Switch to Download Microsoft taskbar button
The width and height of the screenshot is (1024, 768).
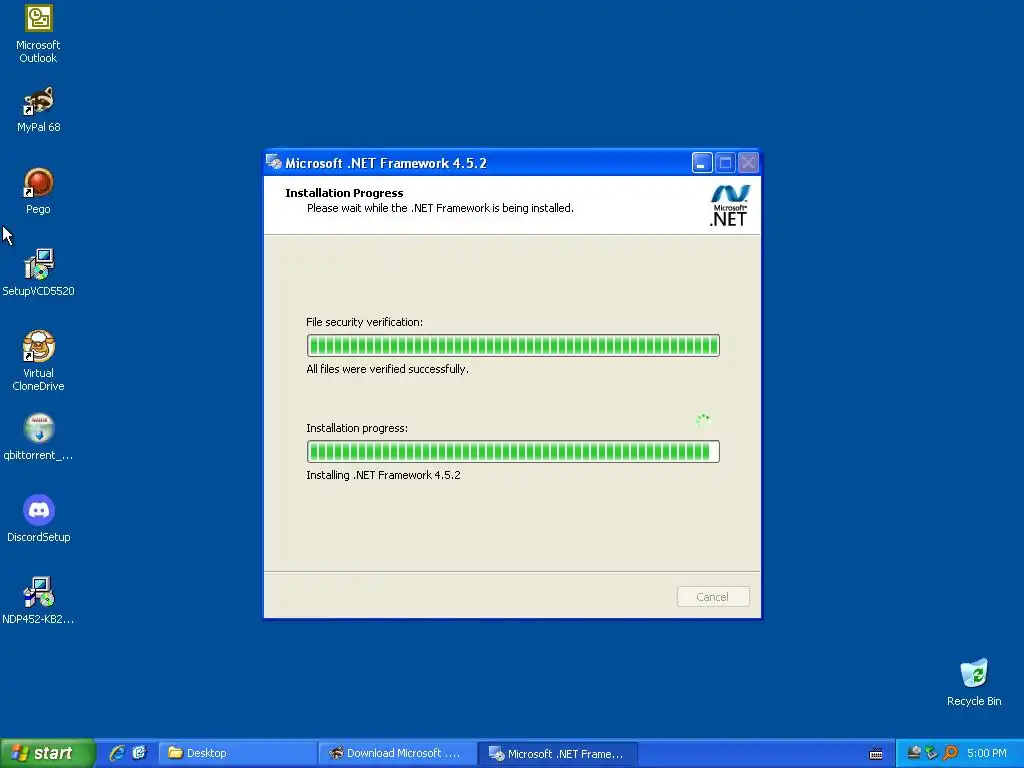[x=398, y=753]
